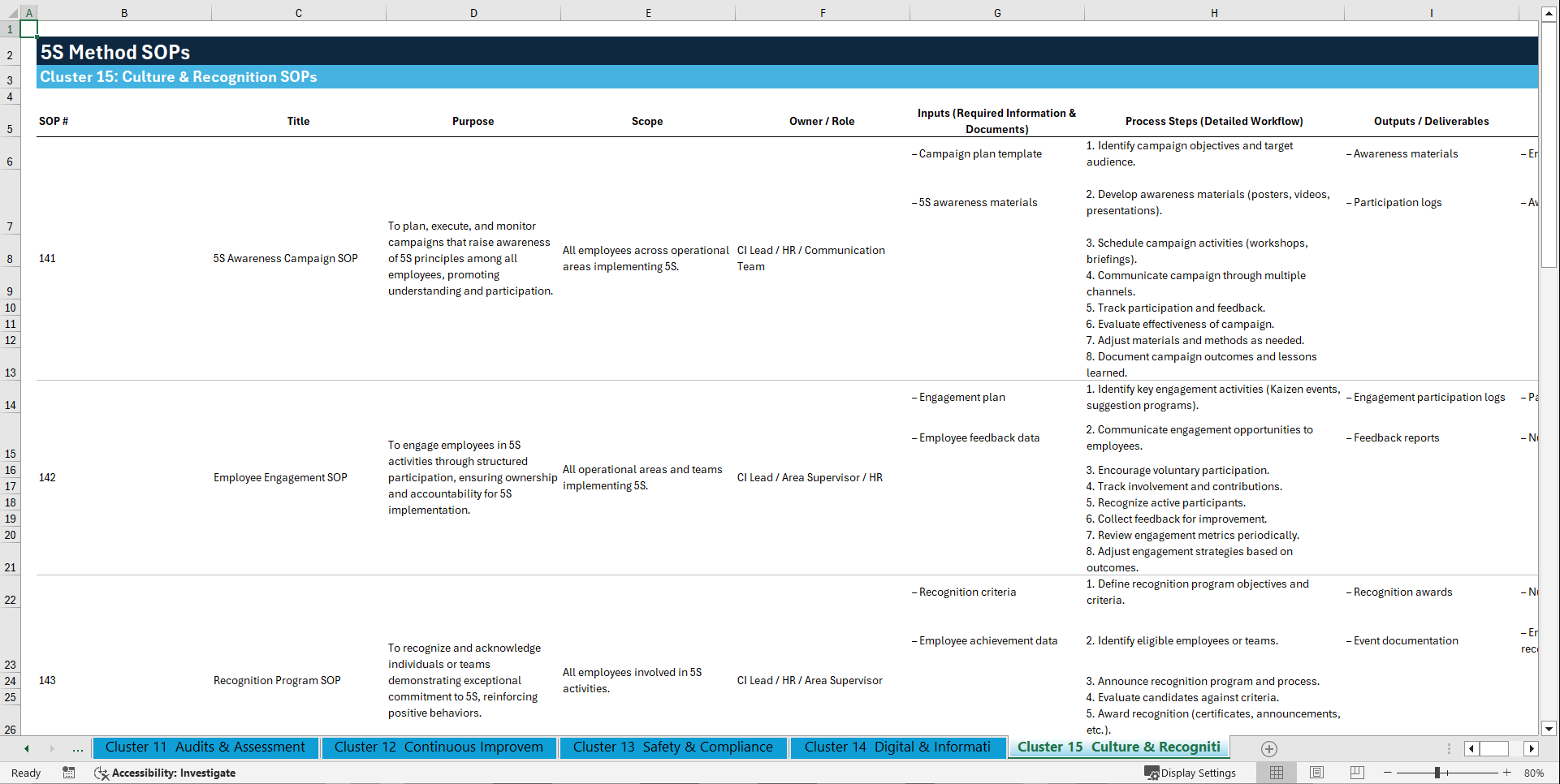Add a new worksheet with the plus button
1560x784 pixels.
pos(1269,748)
